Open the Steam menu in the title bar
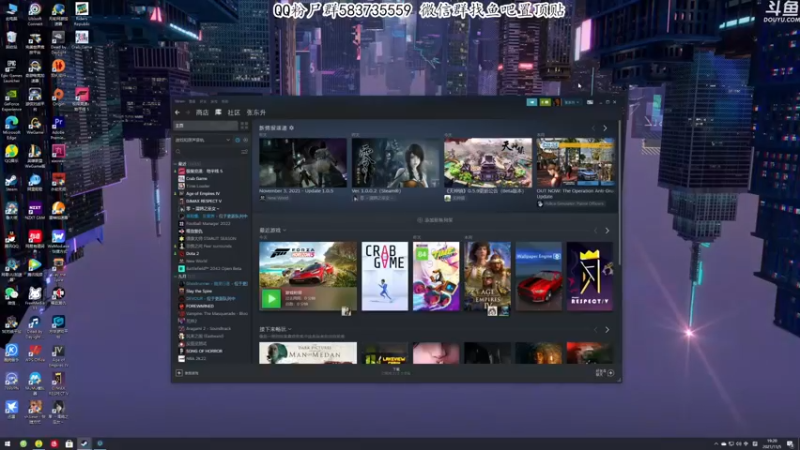The width and height of the screenshot is (800, 450). [180, 102]
